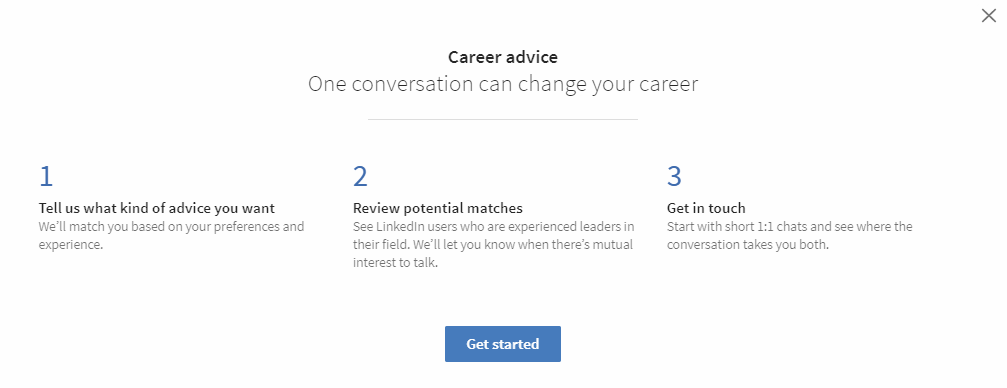Click the step number 1
The width and height of the screenshot is (1007, 388).
[x=46, y=176]
